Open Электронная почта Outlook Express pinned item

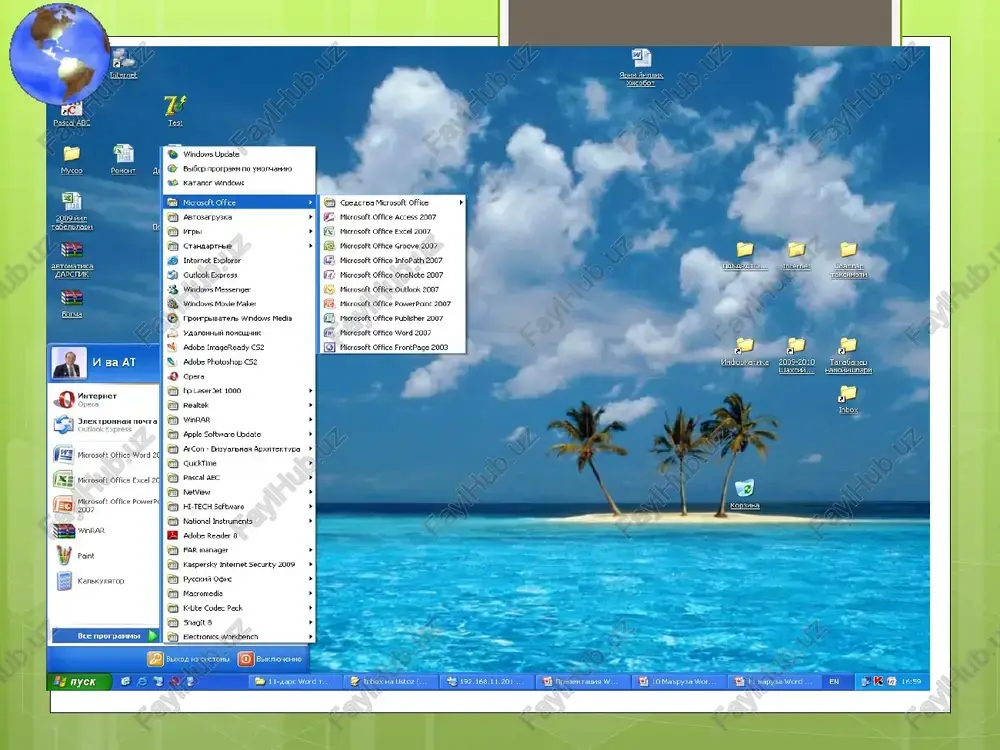(104, 425)
